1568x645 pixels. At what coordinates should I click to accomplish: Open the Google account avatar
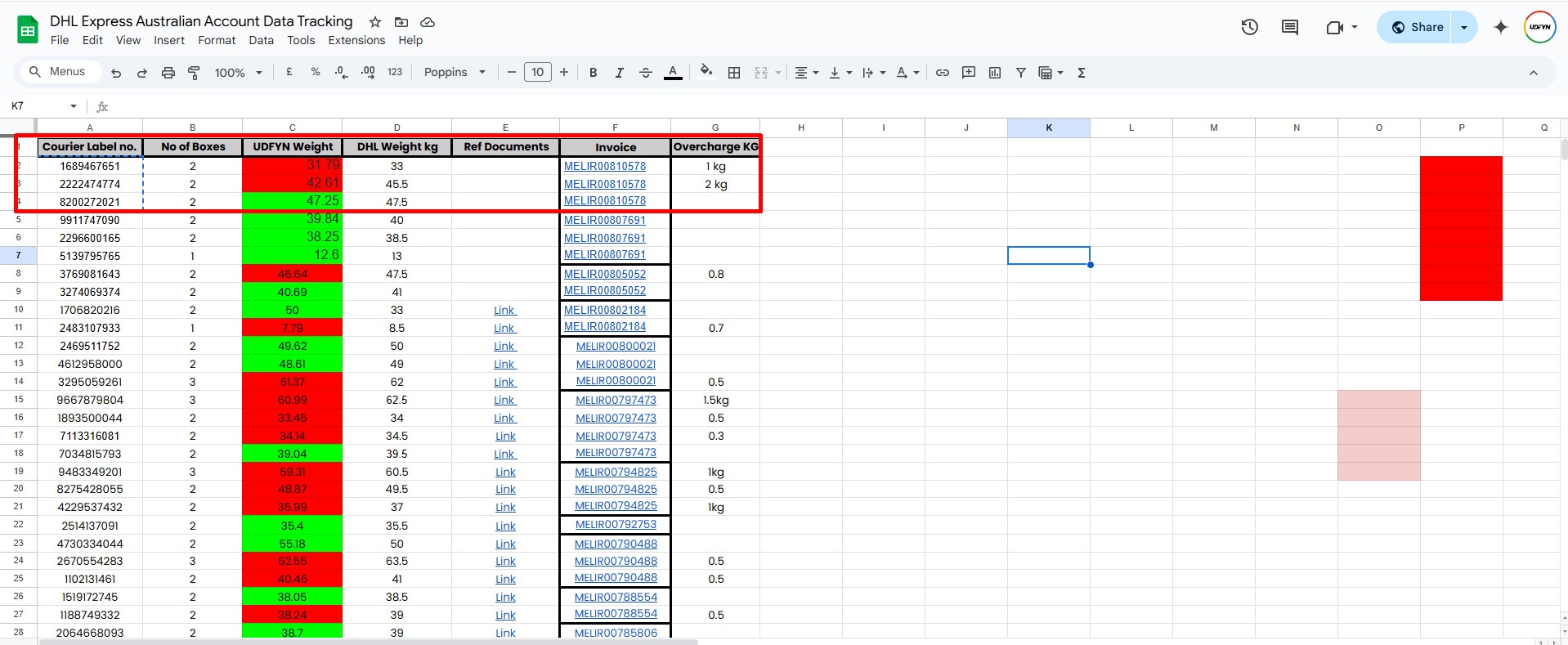(x=1540, y=27)
